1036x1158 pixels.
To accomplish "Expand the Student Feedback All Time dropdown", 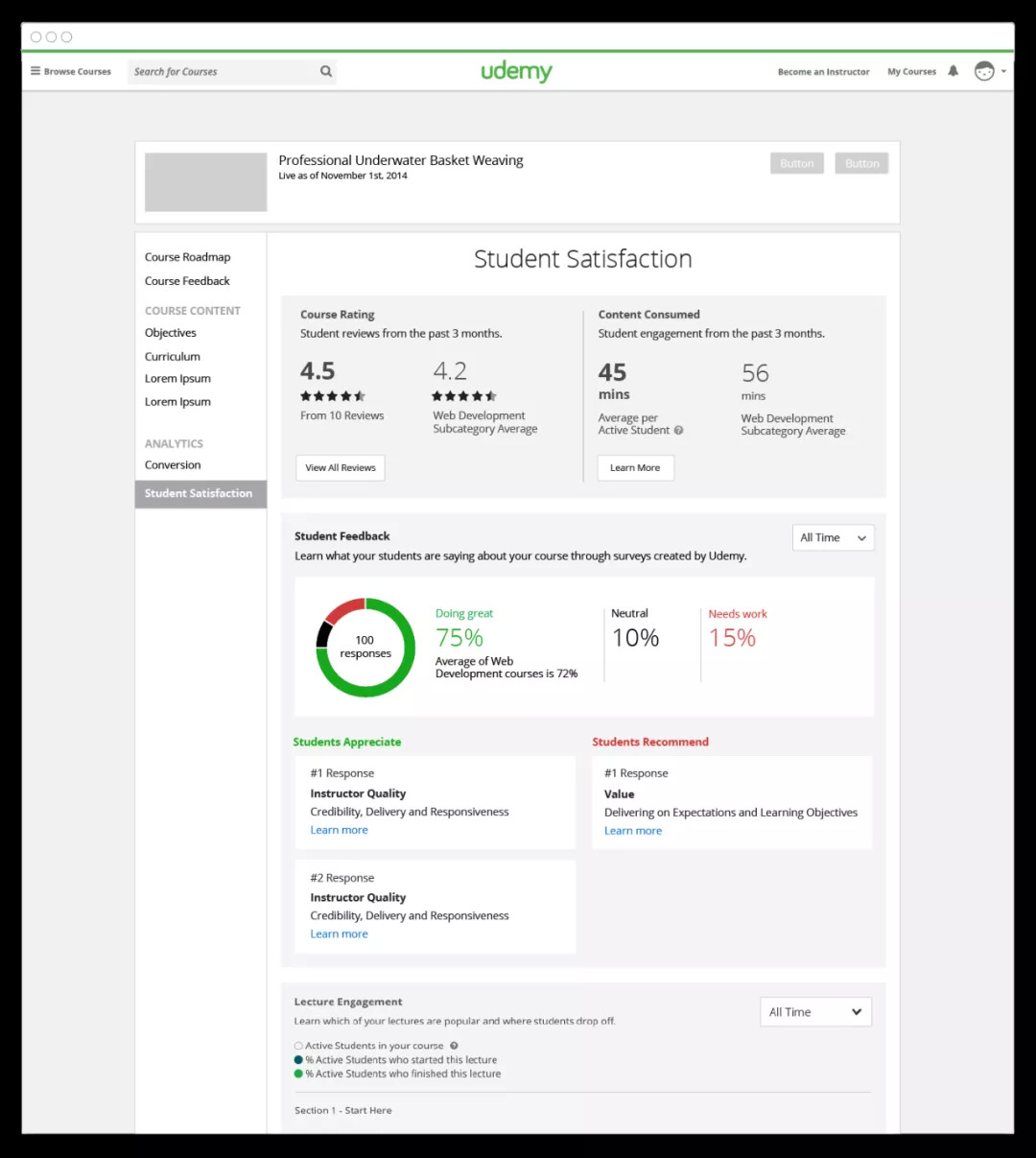I will (x=833, y=538).
